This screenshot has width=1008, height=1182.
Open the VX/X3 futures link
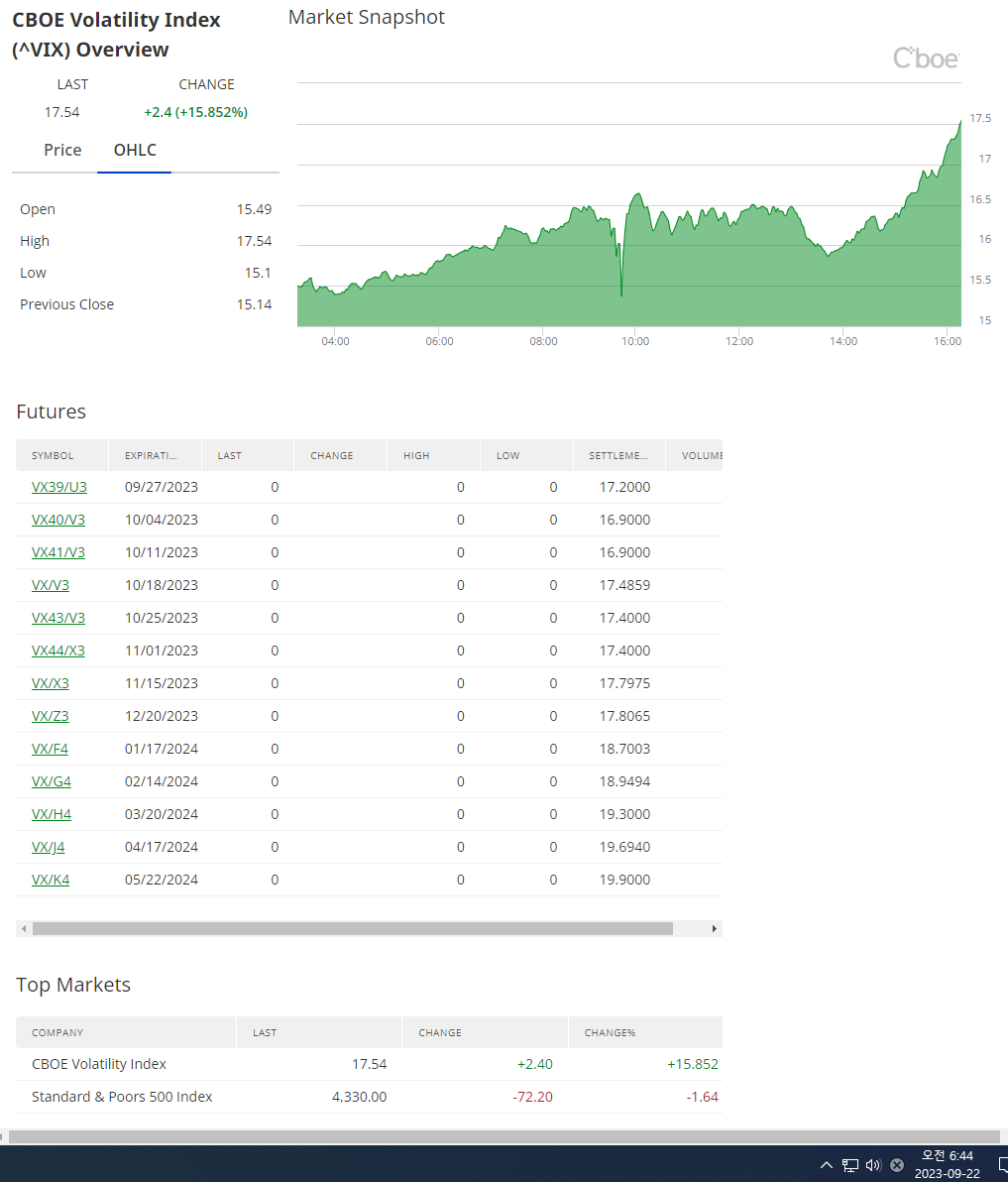50,684
